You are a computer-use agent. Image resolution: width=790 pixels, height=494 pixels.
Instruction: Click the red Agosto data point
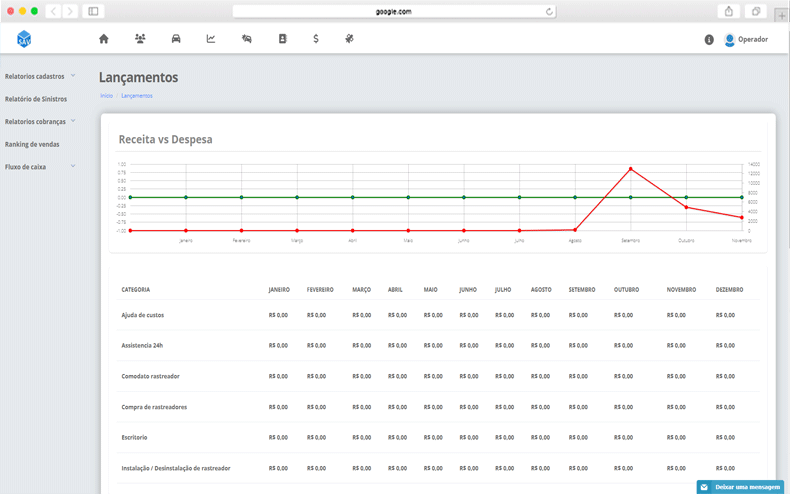pos(575,230)
